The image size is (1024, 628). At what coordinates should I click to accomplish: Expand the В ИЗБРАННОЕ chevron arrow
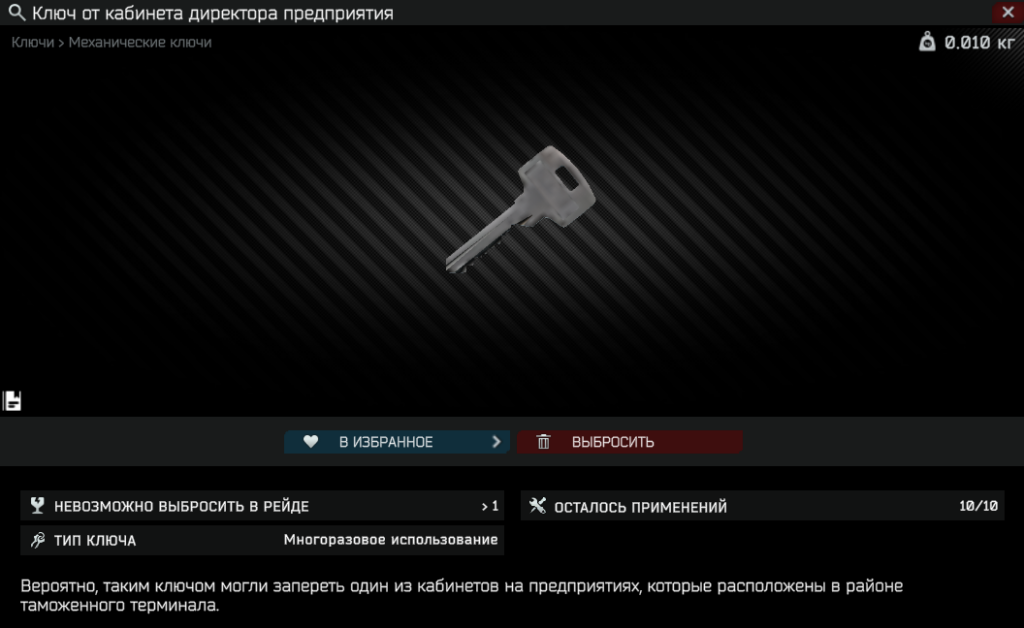click(x=496, y=442)
